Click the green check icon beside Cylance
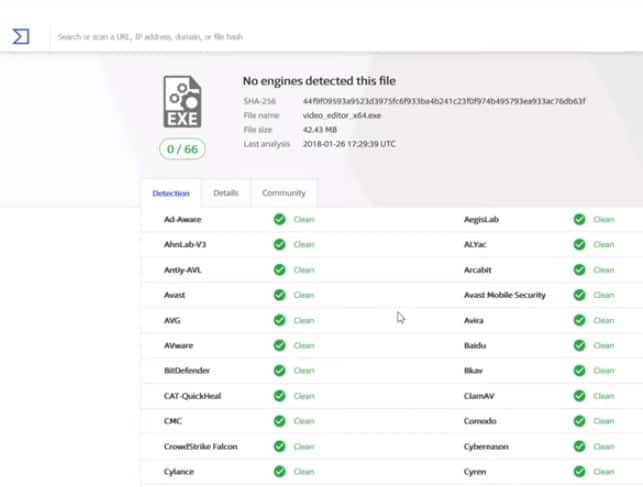 click(279, 471)
